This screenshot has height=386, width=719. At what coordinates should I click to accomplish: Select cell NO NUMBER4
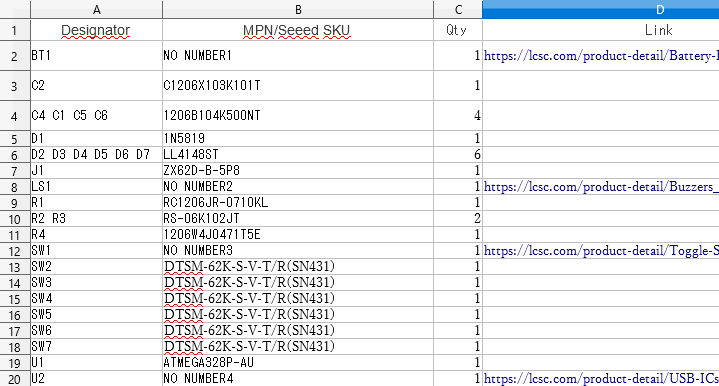[x=298, y=379]
